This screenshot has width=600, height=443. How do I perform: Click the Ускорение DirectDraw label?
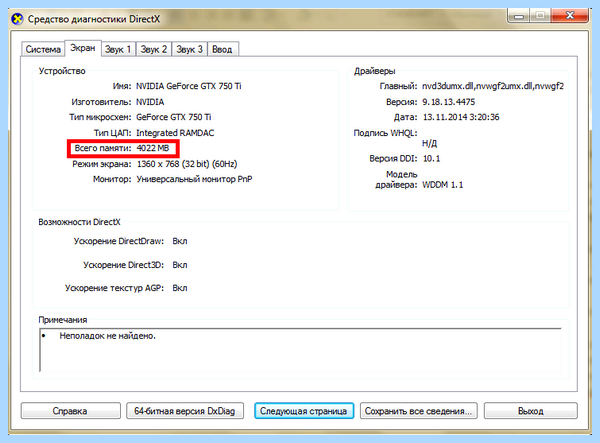119,241
